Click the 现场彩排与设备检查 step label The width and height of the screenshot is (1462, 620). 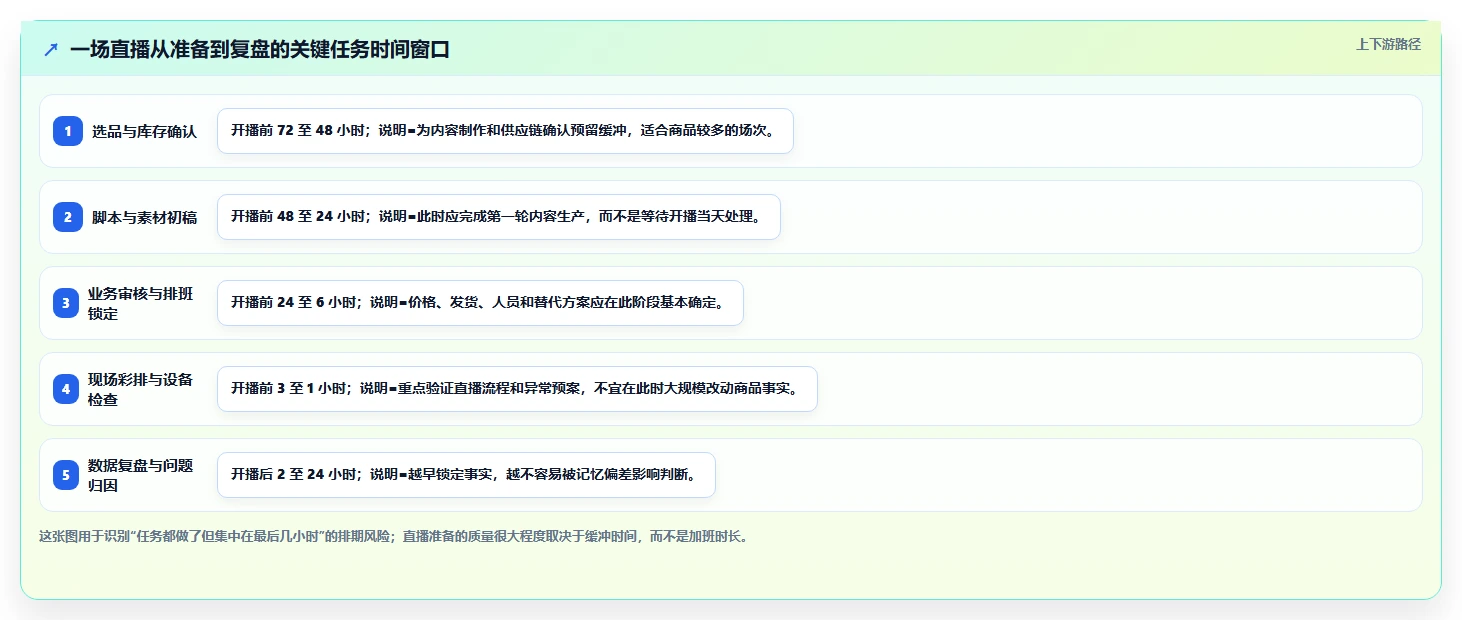click(x=141, y=389)
